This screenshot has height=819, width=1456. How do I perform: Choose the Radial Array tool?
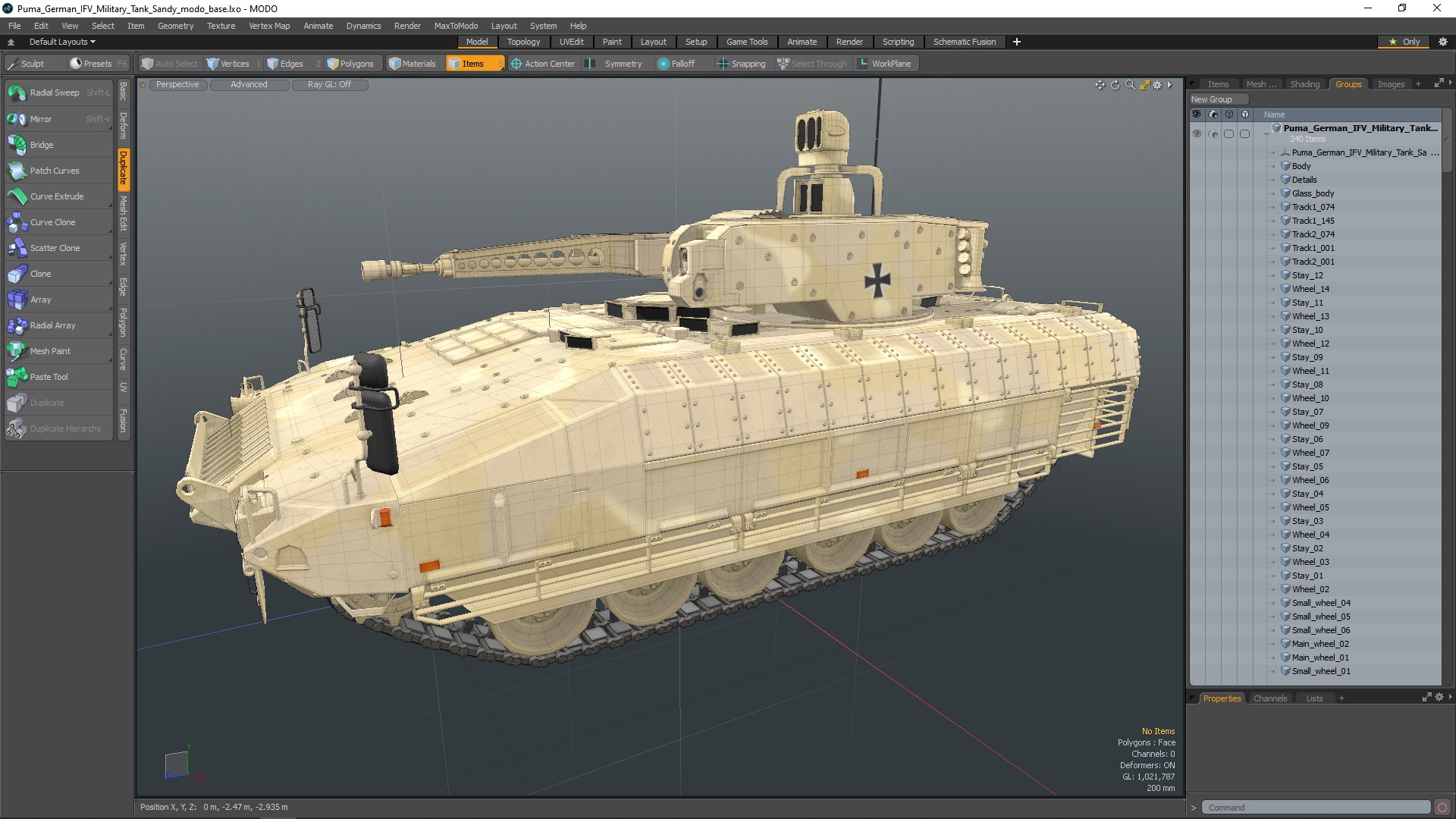pos(58,325)
